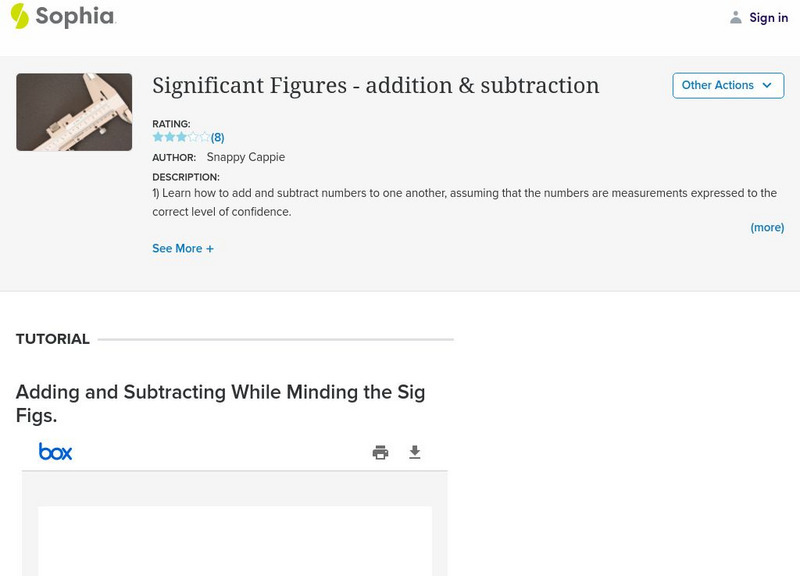Click author name Snappy Cappie

pyautogui.click(x=245, y=157)
